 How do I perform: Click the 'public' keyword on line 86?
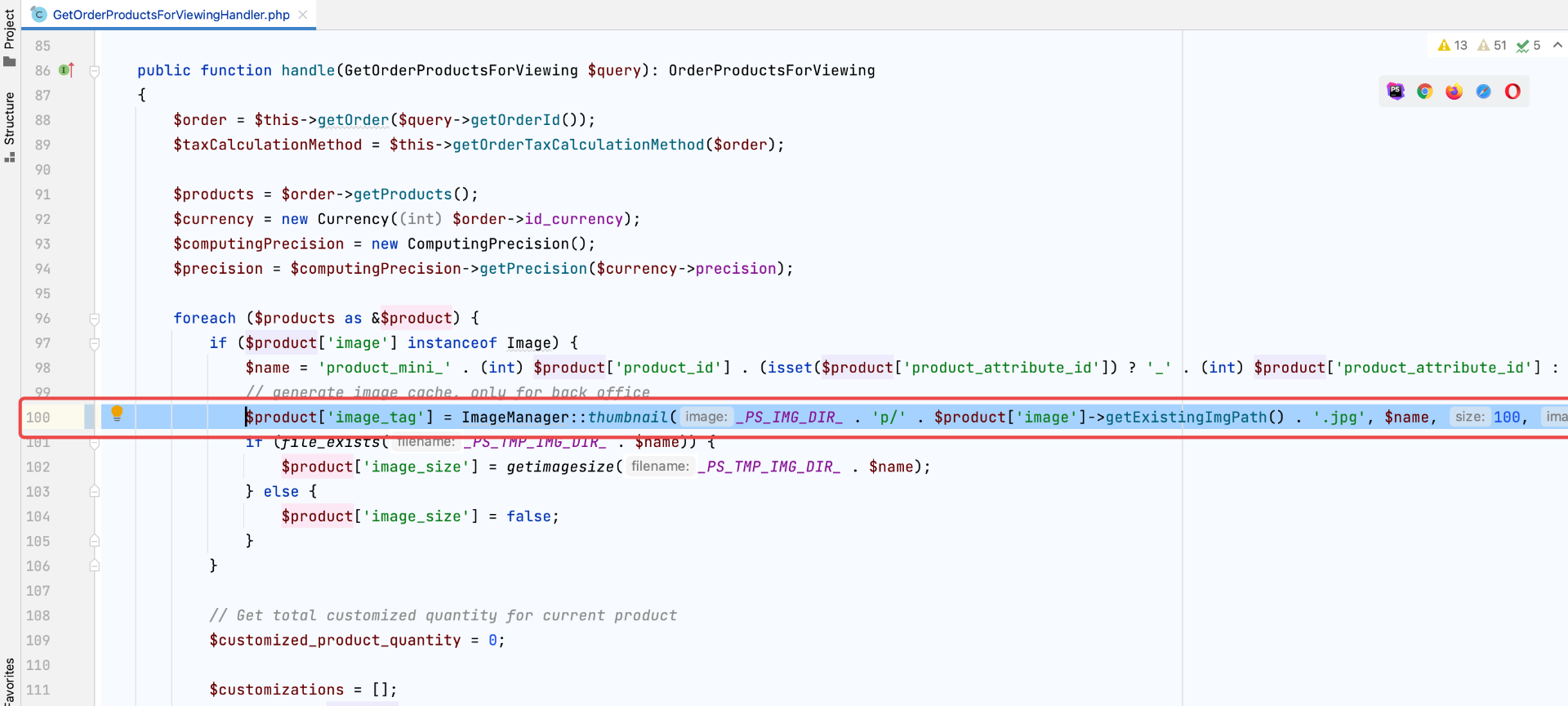click(x=164, y=70)
